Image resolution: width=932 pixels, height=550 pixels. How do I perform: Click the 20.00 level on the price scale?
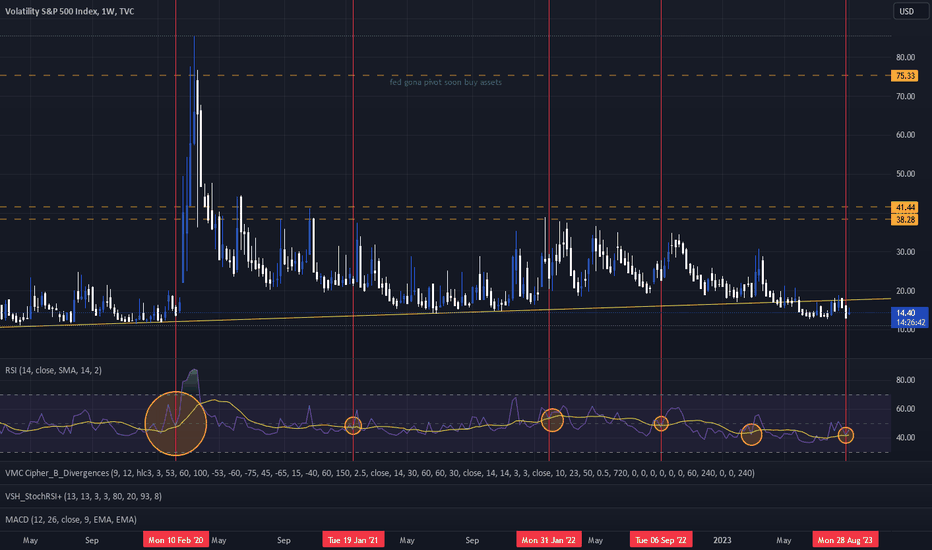click(x=905, y=291)
